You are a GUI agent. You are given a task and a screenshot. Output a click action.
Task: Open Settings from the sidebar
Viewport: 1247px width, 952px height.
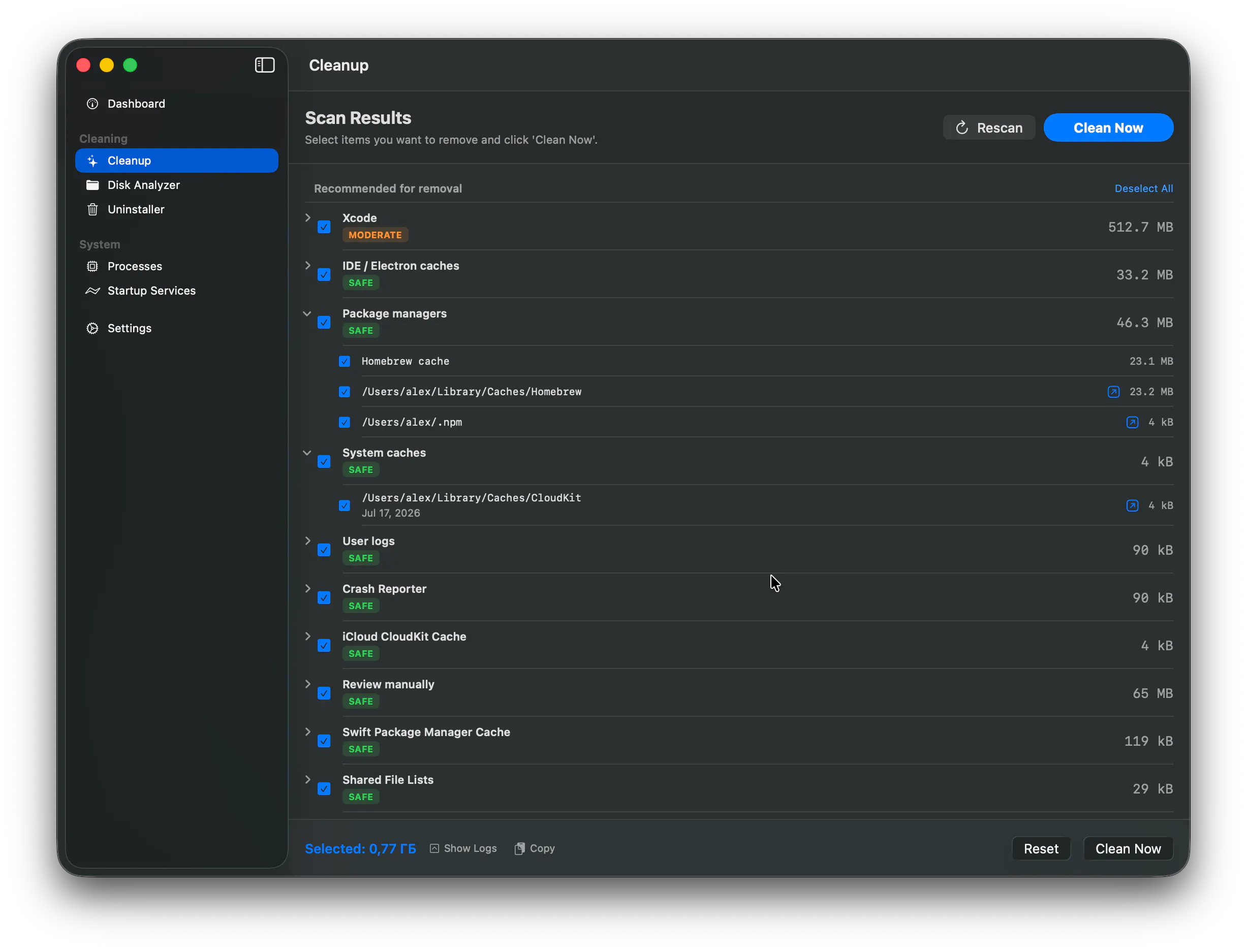coord(176,329)
